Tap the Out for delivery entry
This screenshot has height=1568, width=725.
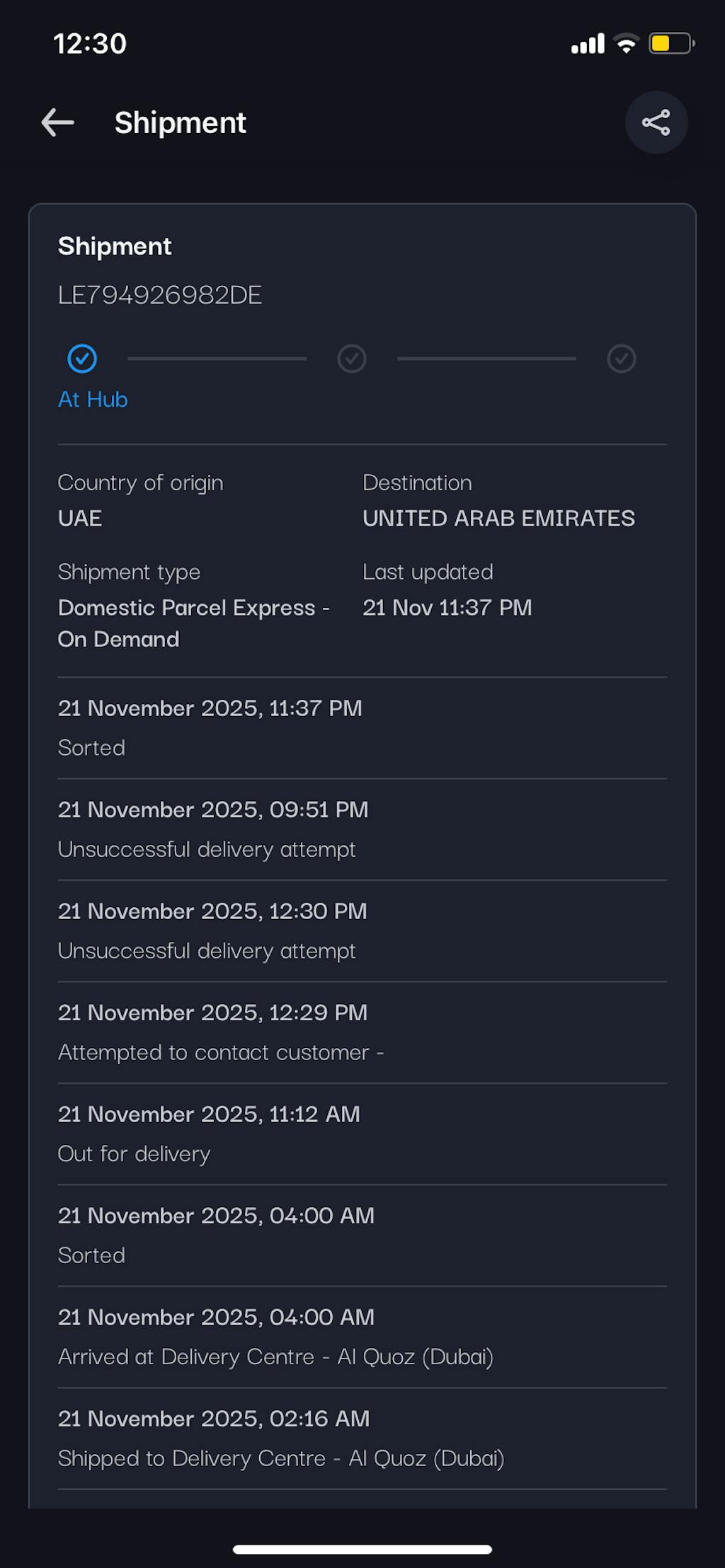pos(208,1134)
